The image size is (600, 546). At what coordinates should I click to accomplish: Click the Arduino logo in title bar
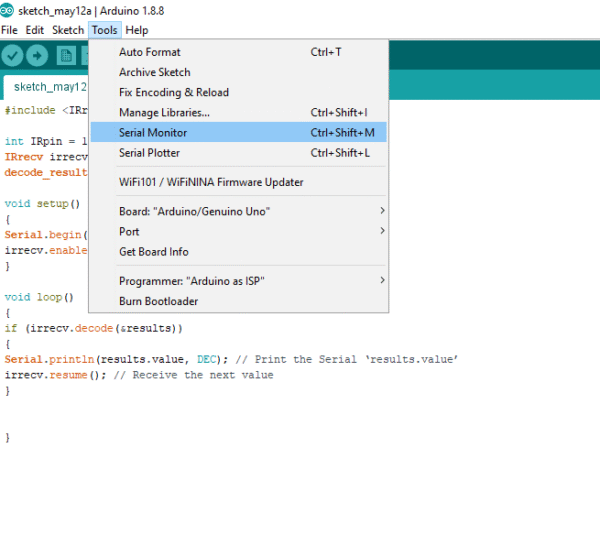pyautogui.click(x=8, y=11)
